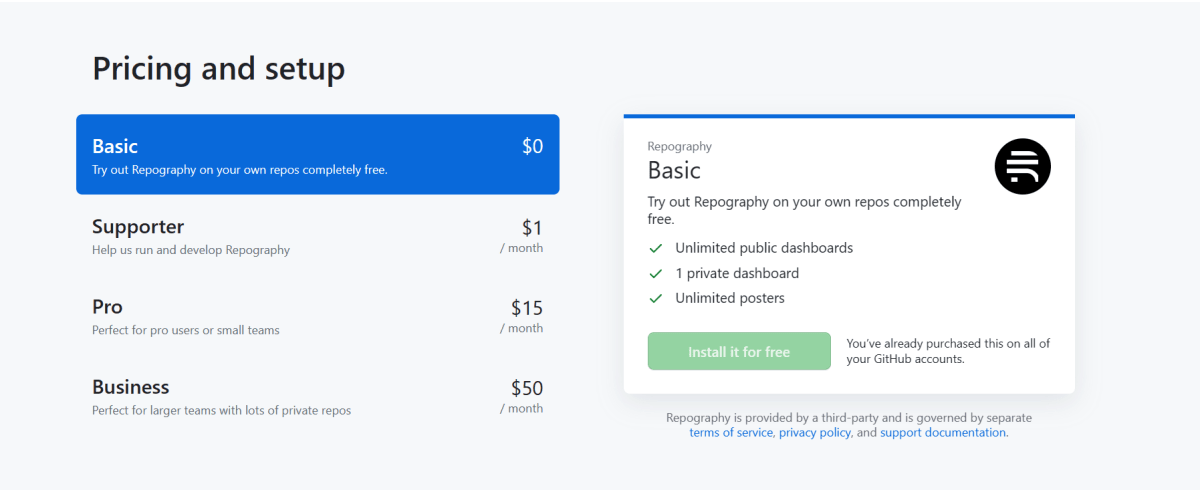Click 'Help us run and develop Repography' text
The image size is (1200, 490).
click(191, 250)
